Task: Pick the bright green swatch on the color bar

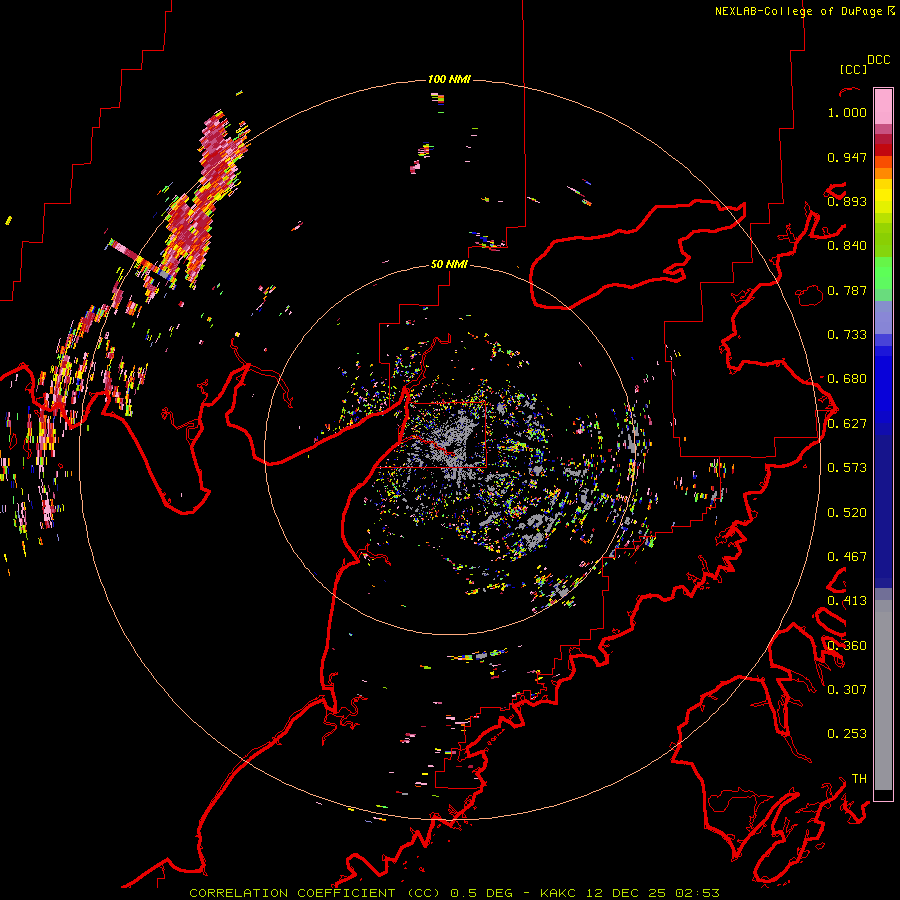Action: click(x=883, y=273)
